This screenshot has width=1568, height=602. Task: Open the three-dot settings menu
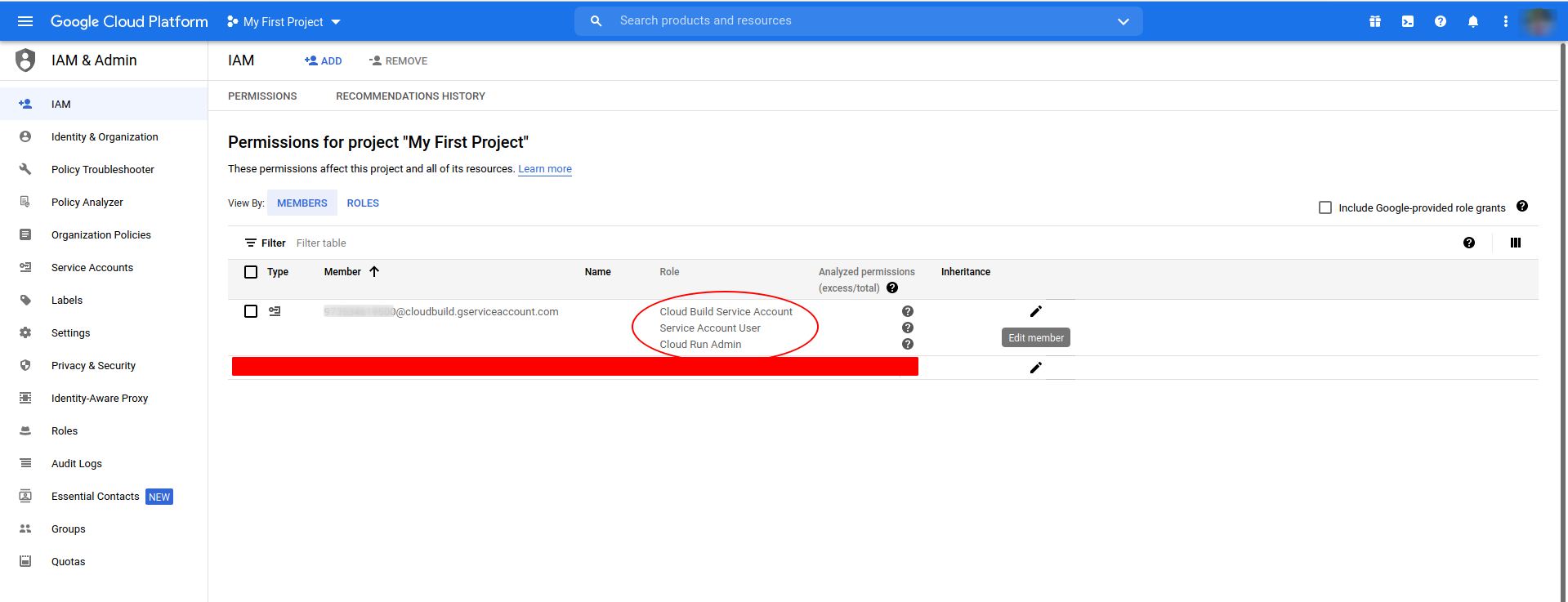click(1506, 21)
